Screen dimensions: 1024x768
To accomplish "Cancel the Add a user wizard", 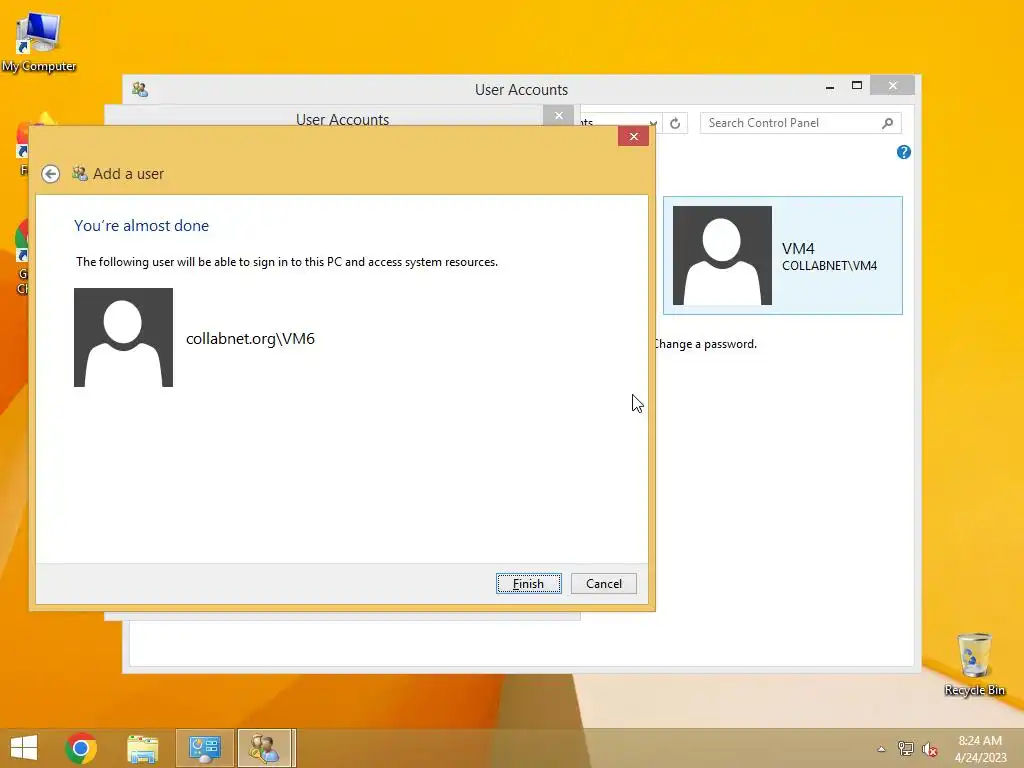I will [603, 583].
